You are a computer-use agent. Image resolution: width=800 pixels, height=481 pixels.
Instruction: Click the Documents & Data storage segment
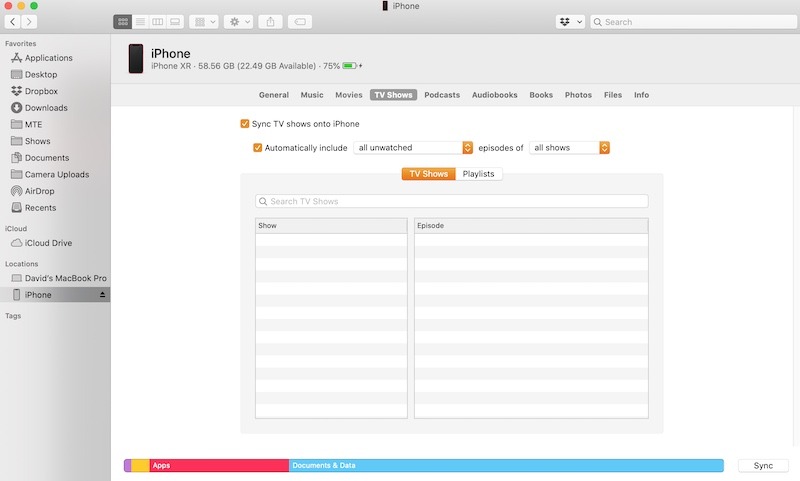pyautogui.click(x=506, y=466)
